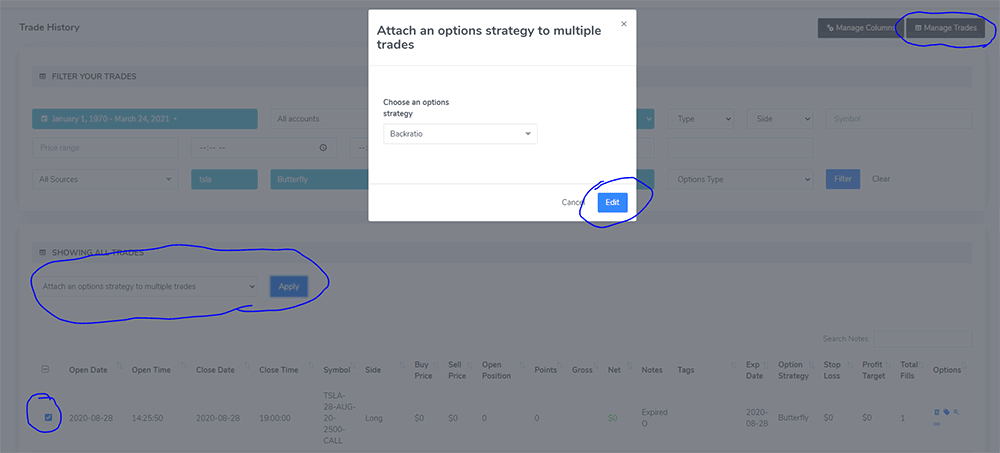Click the Expired O note cell
The image size is (1000, 453).
[654, 418]
